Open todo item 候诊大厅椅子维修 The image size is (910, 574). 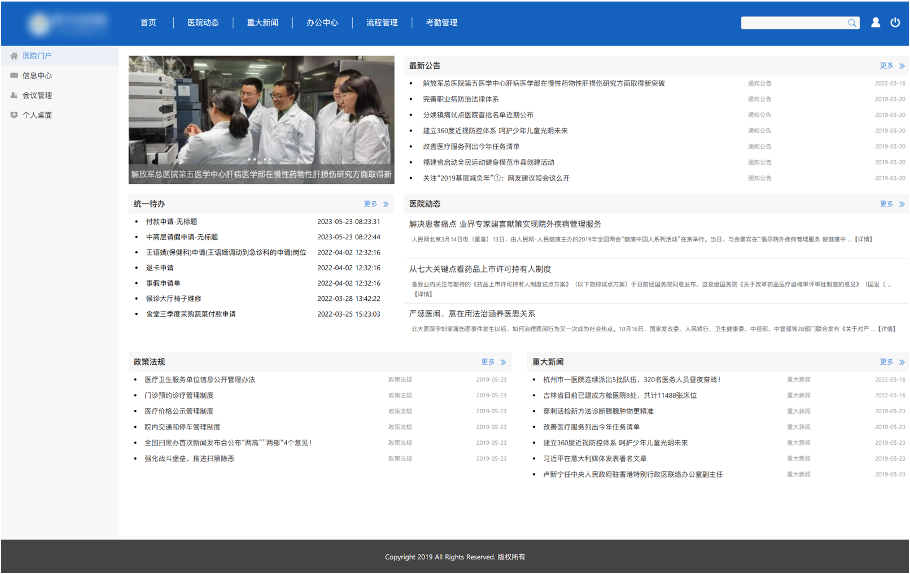pyautogui.click(x=174, y=299)
